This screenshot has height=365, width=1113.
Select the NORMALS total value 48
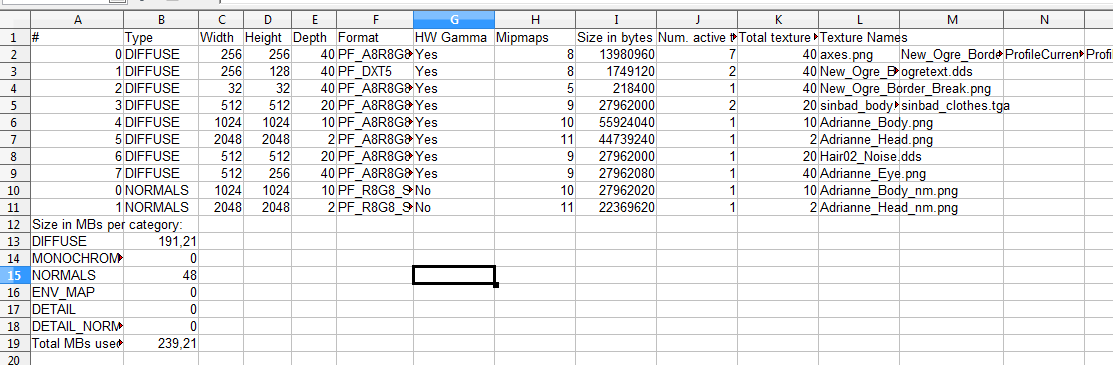click(x=161, y=276)
